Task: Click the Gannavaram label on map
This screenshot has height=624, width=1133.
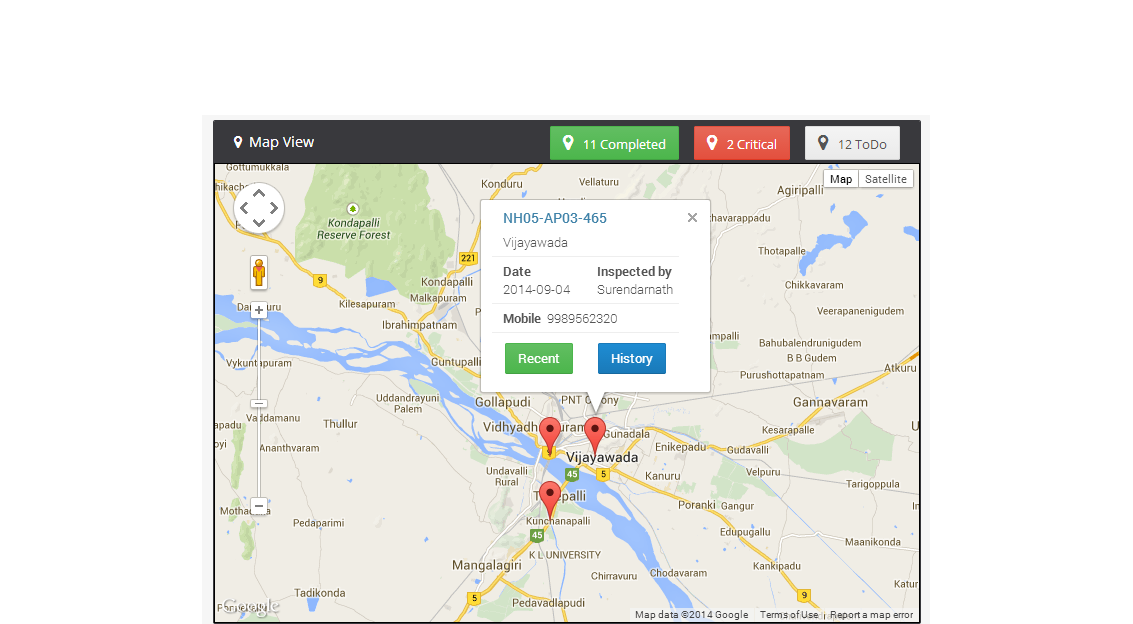Action: tap(830, 402)
